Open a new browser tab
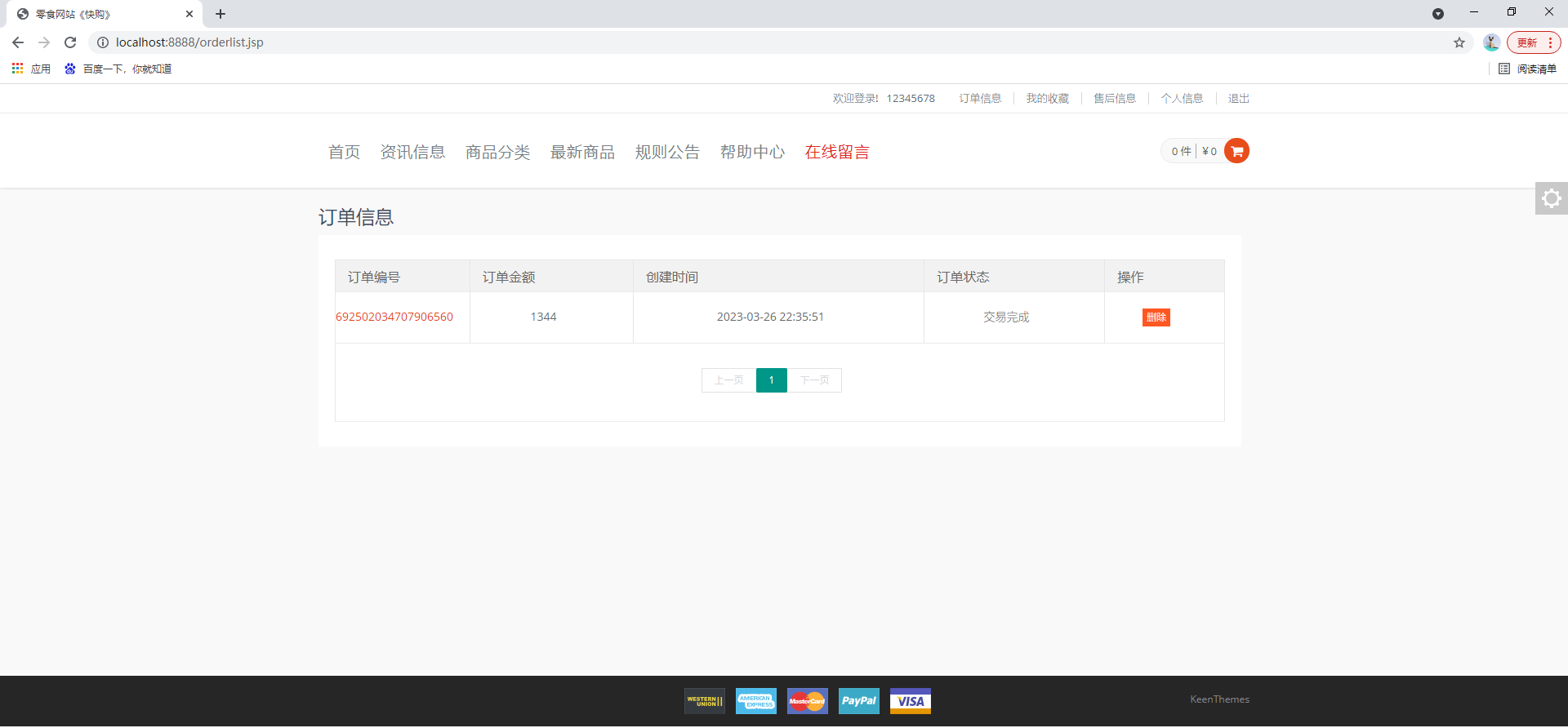Image resolution: width=1568 pixels, height=728 pixels. (x=220, y=14)
